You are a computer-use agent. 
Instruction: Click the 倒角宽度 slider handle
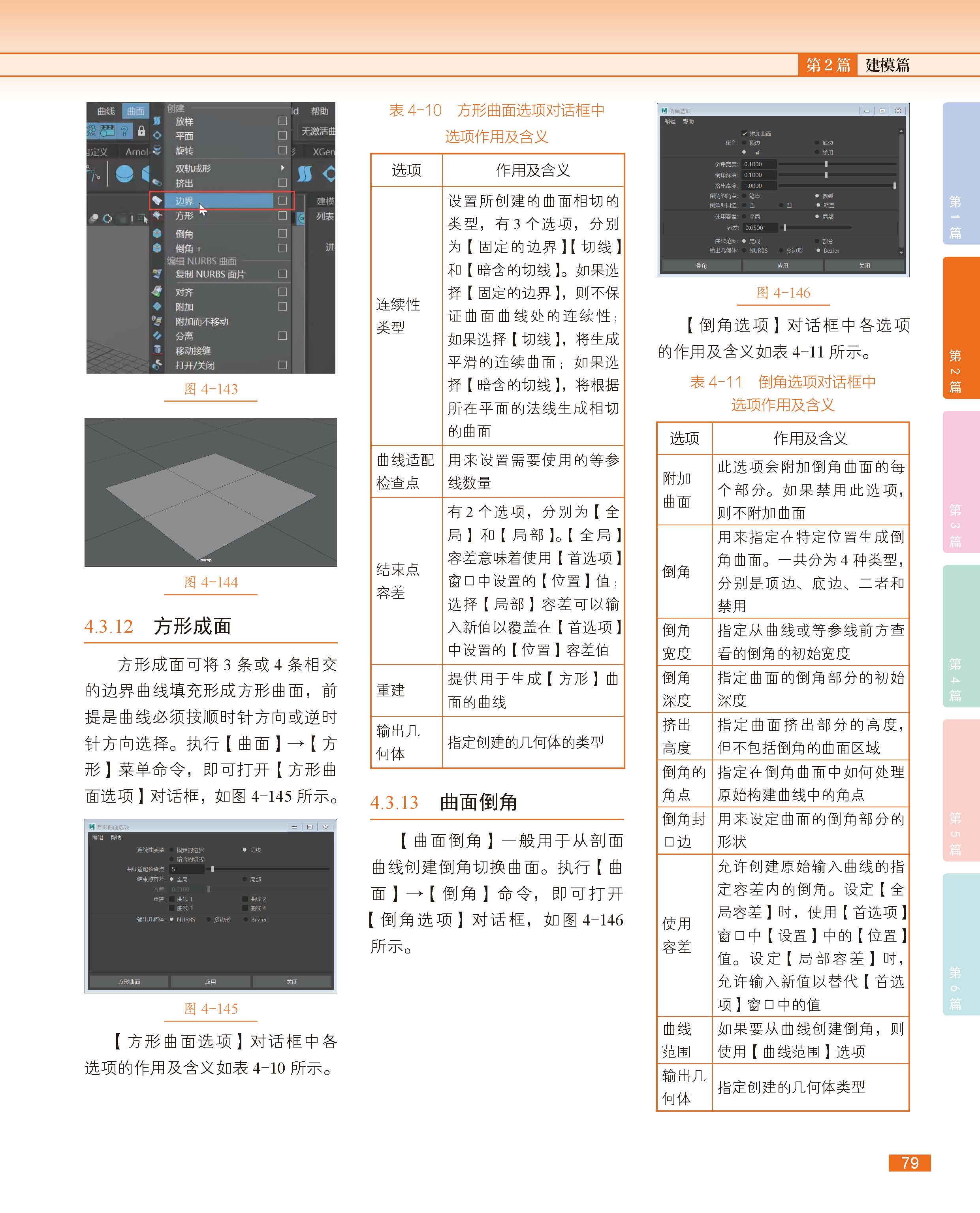(826, 164)
